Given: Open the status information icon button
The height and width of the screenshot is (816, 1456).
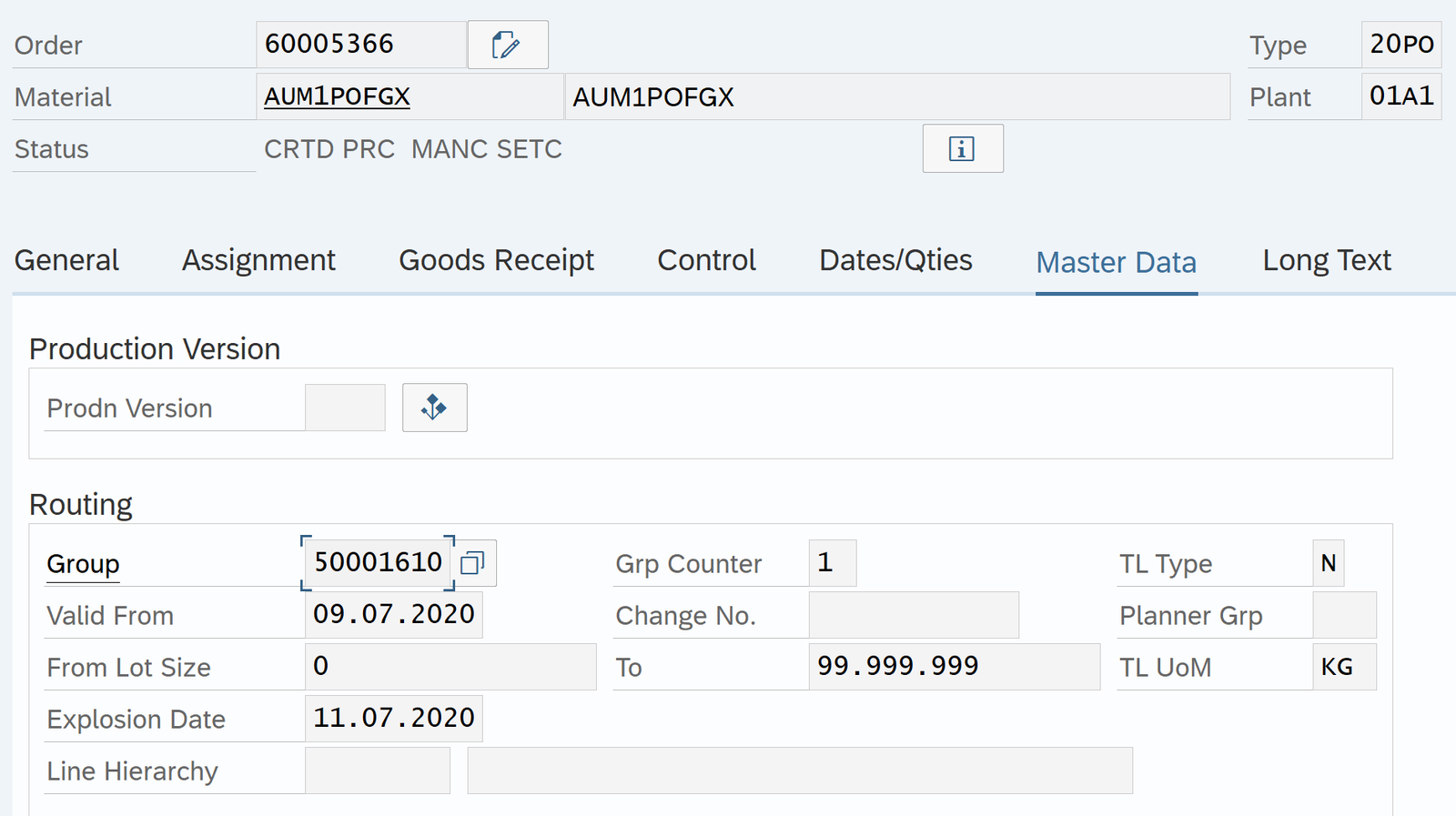Looking at the screenshot, I should pyautogui.click(x=962, y=148).
